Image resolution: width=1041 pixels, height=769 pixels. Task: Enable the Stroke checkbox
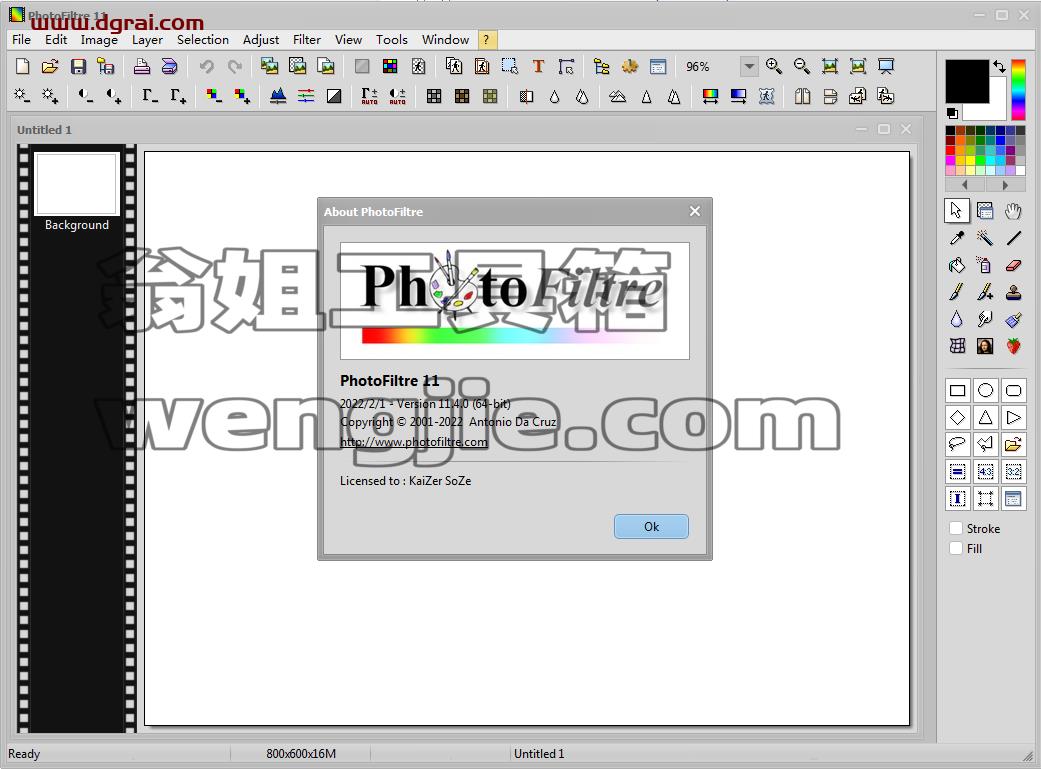(956, 529)
